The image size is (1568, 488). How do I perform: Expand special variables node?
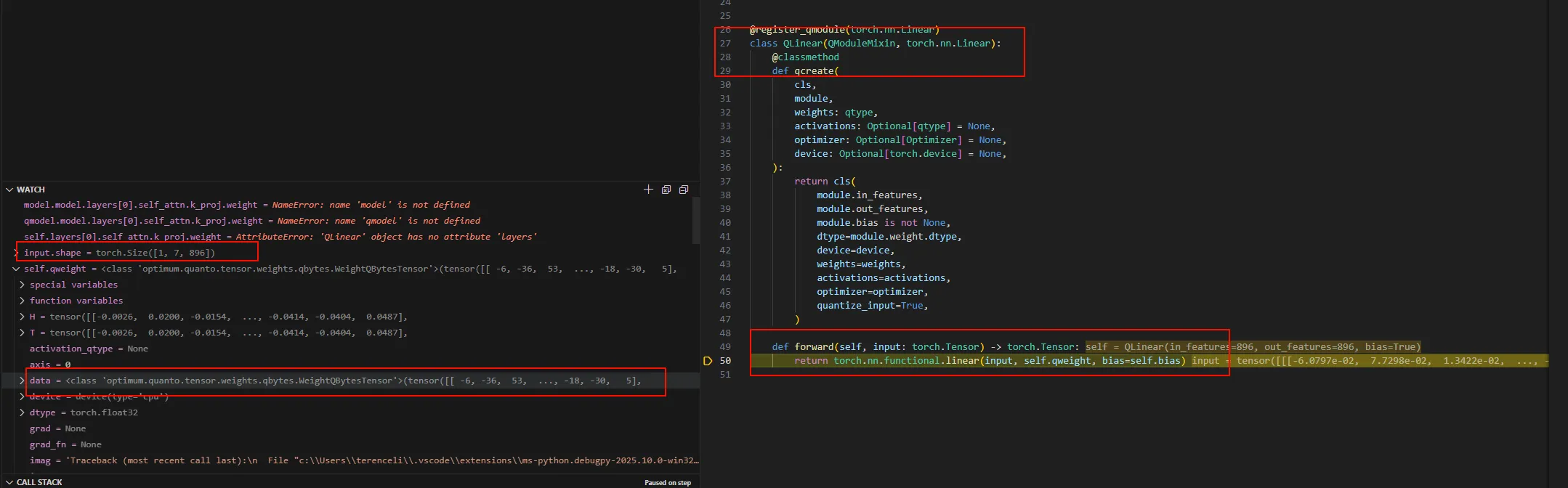coord(22,285)
